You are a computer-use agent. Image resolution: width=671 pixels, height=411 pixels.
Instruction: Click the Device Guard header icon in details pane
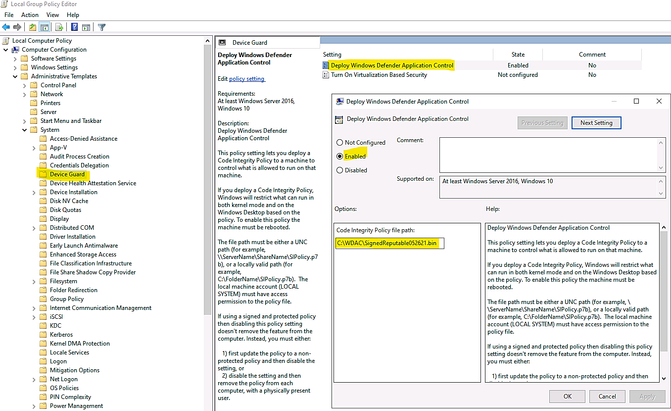click(x=222, y=43)
